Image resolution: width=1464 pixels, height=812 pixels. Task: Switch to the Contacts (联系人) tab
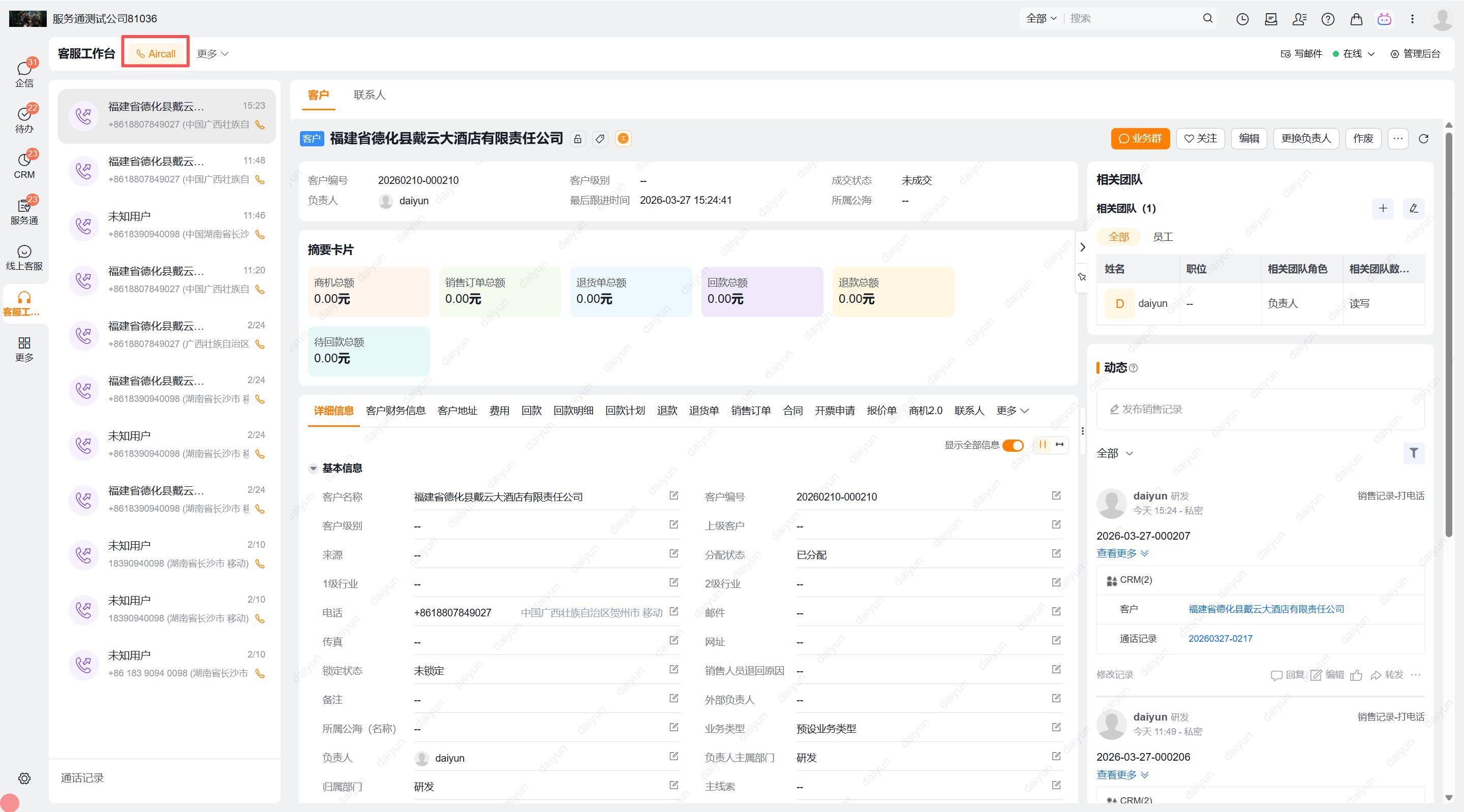click(x=370, y=95)
